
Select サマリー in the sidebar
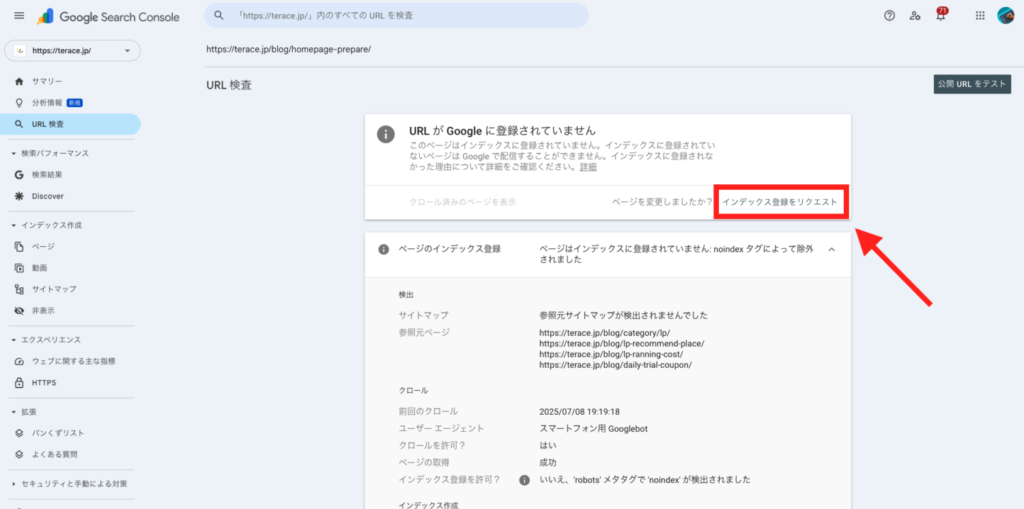coord(47,81)
